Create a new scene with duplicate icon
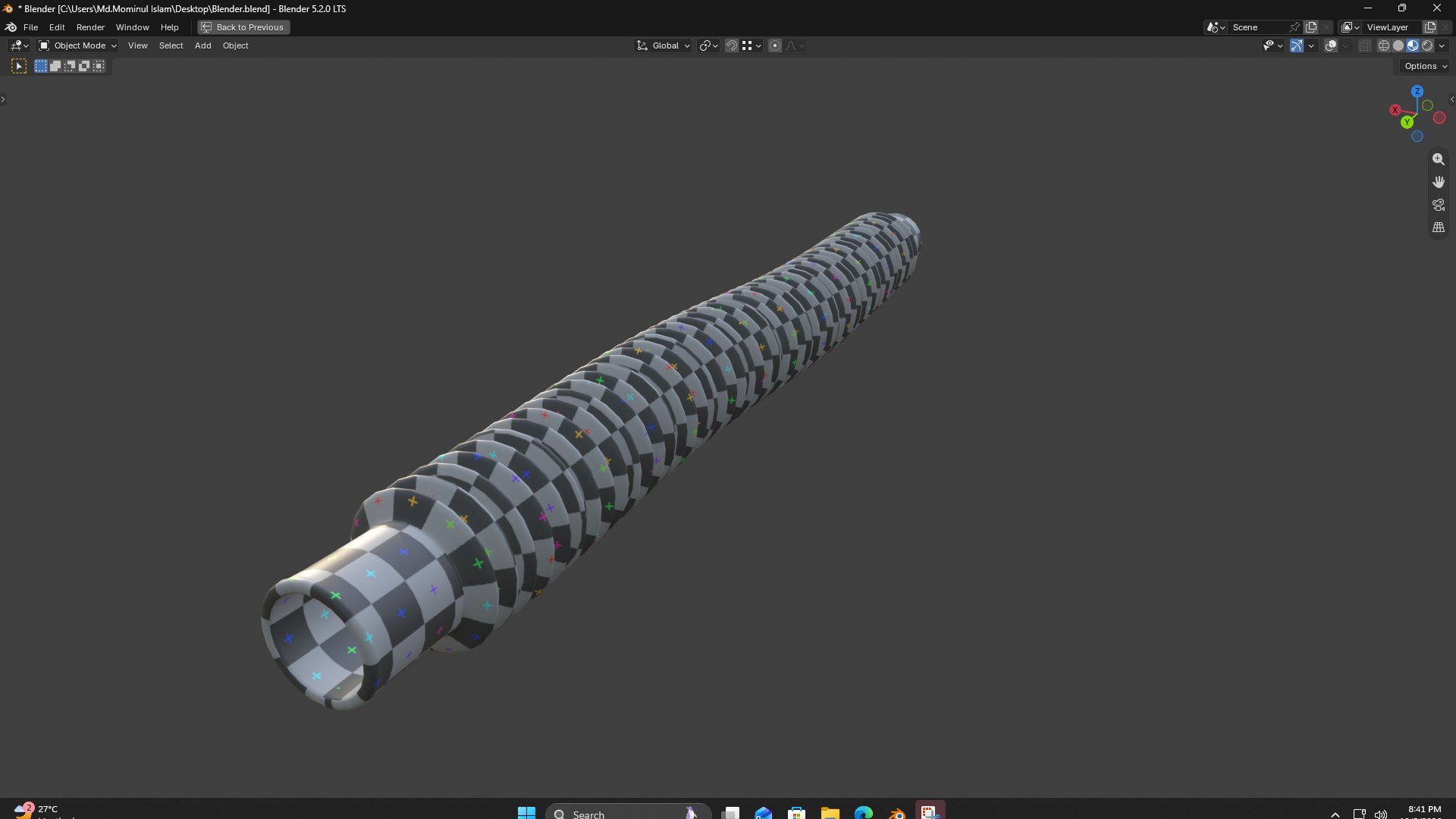Screen dimensions: 1456x819 click(1311, 27)
